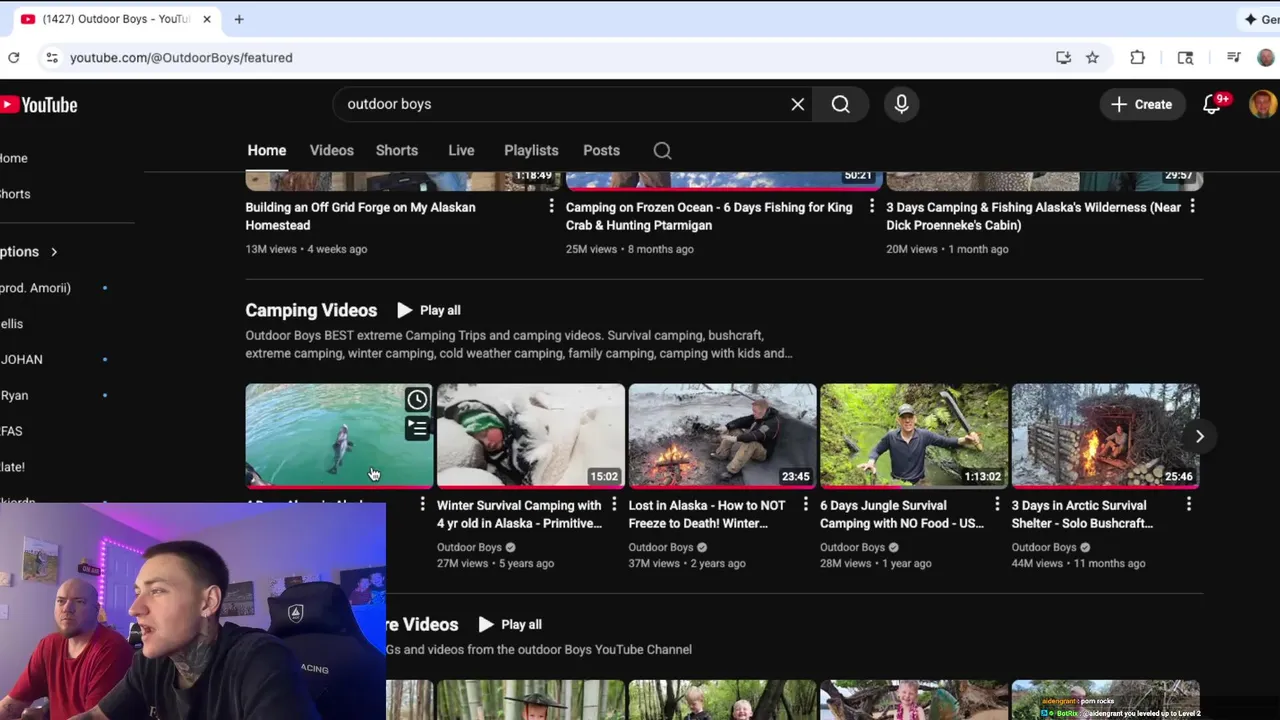Switch to the Live tab

pos(461,150)
